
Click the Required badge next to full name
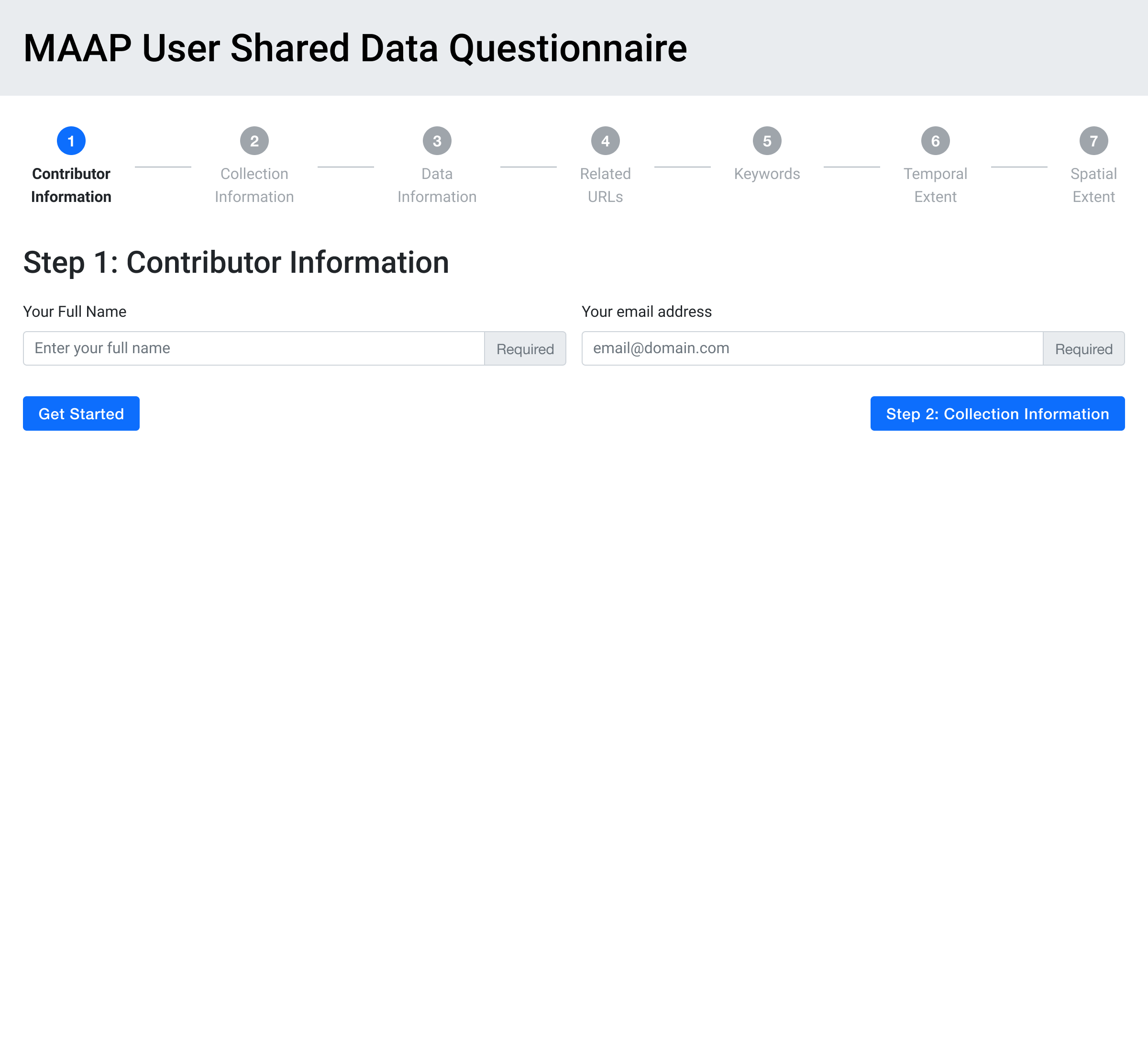[525, 348]
